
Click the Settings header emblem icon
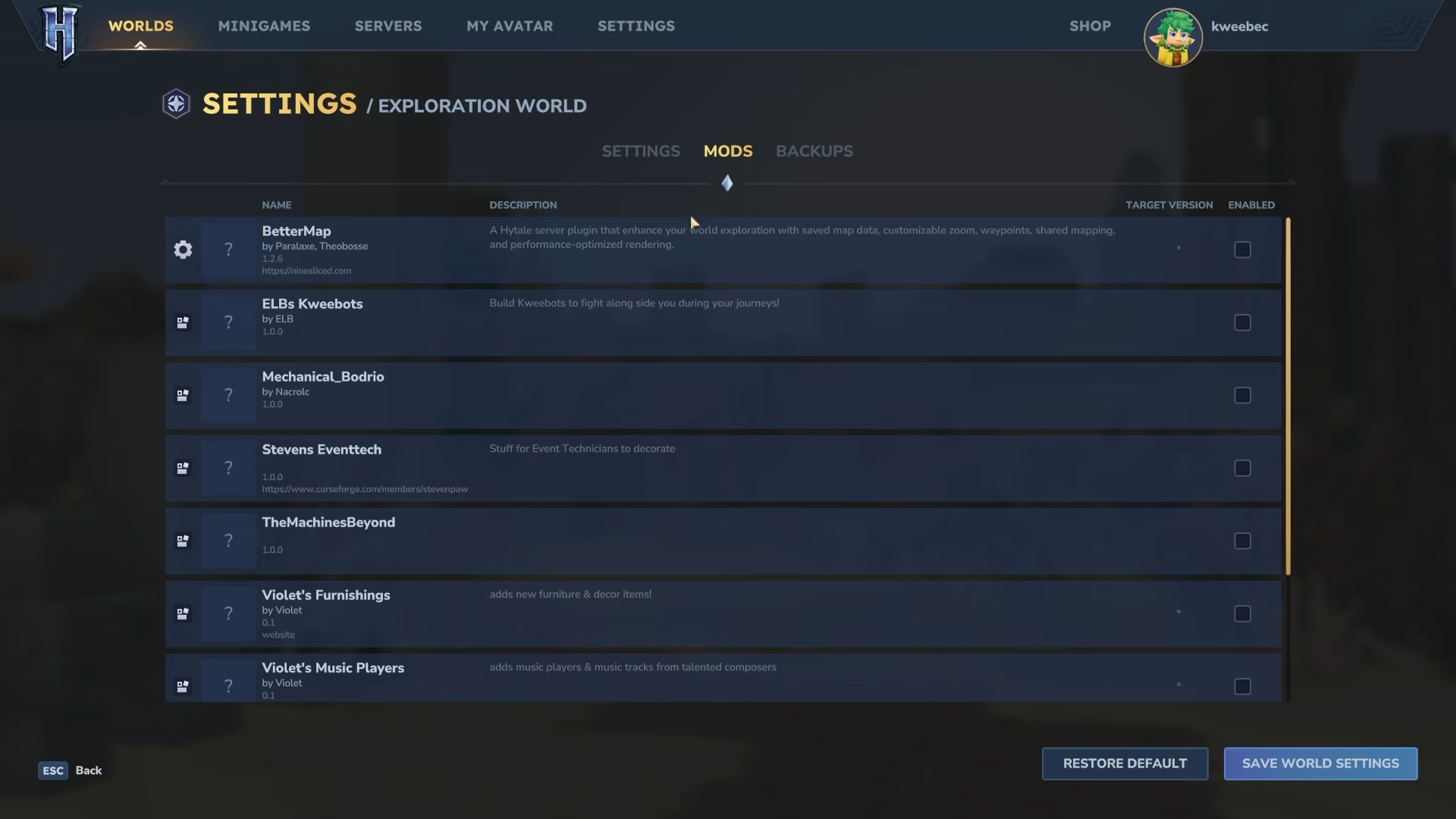coord(176,104)
